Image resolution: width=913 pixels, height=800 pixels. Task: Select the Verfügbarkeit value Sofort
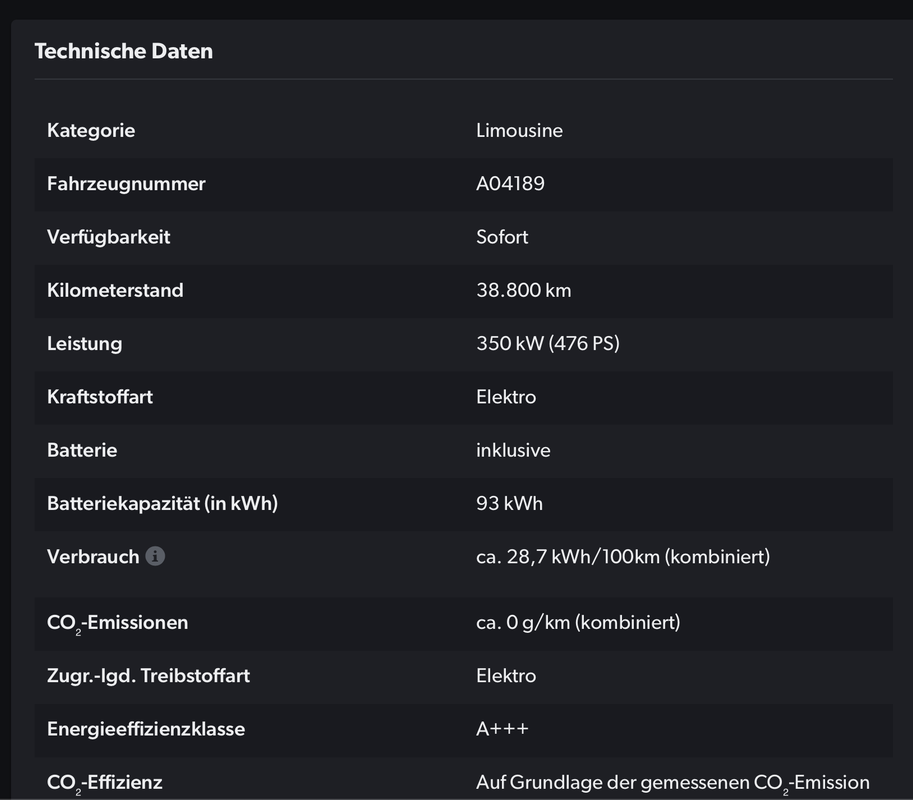point(502,237)
